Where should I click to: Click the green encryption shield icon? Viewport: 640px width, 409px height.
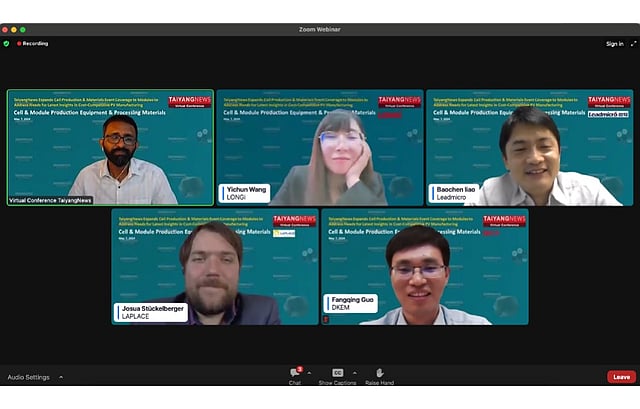click(x=6, y=43)
